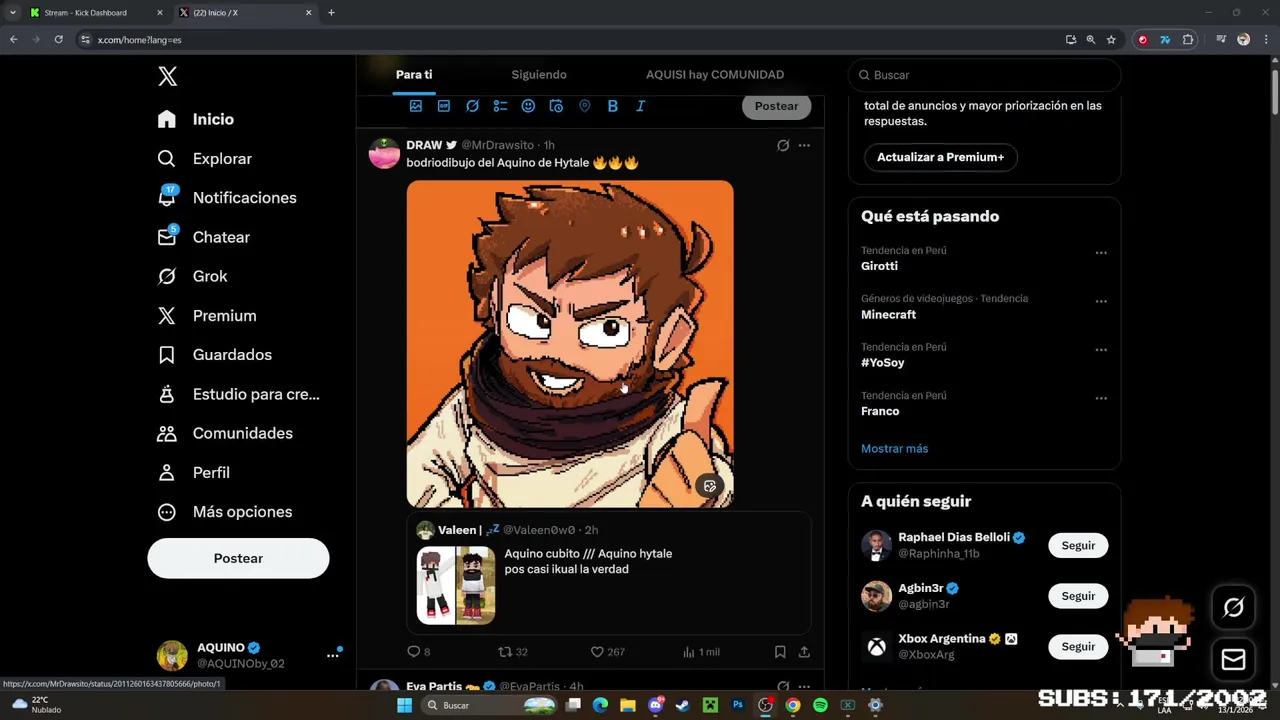Bookmark this page with star icon
This screenshot has height=720, width=1280.
pos(1111,40)
